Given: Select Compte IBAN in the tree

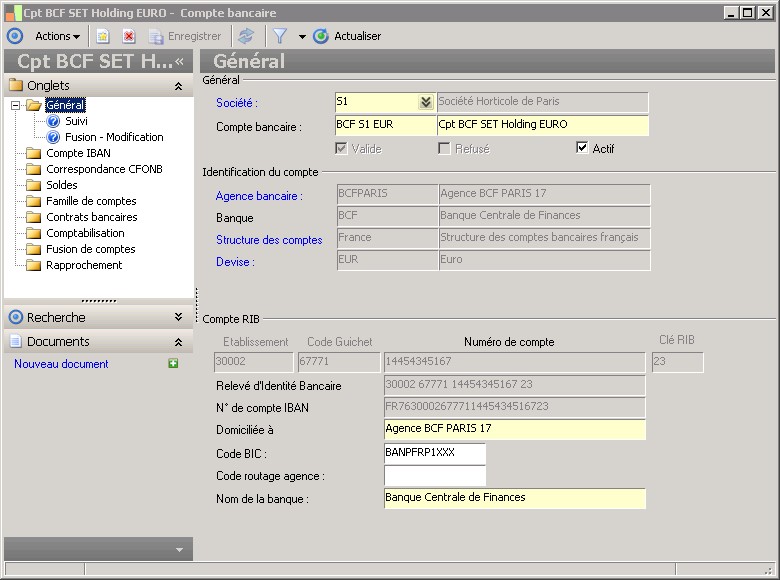Looking at the screenshot, I should point(78,153).
